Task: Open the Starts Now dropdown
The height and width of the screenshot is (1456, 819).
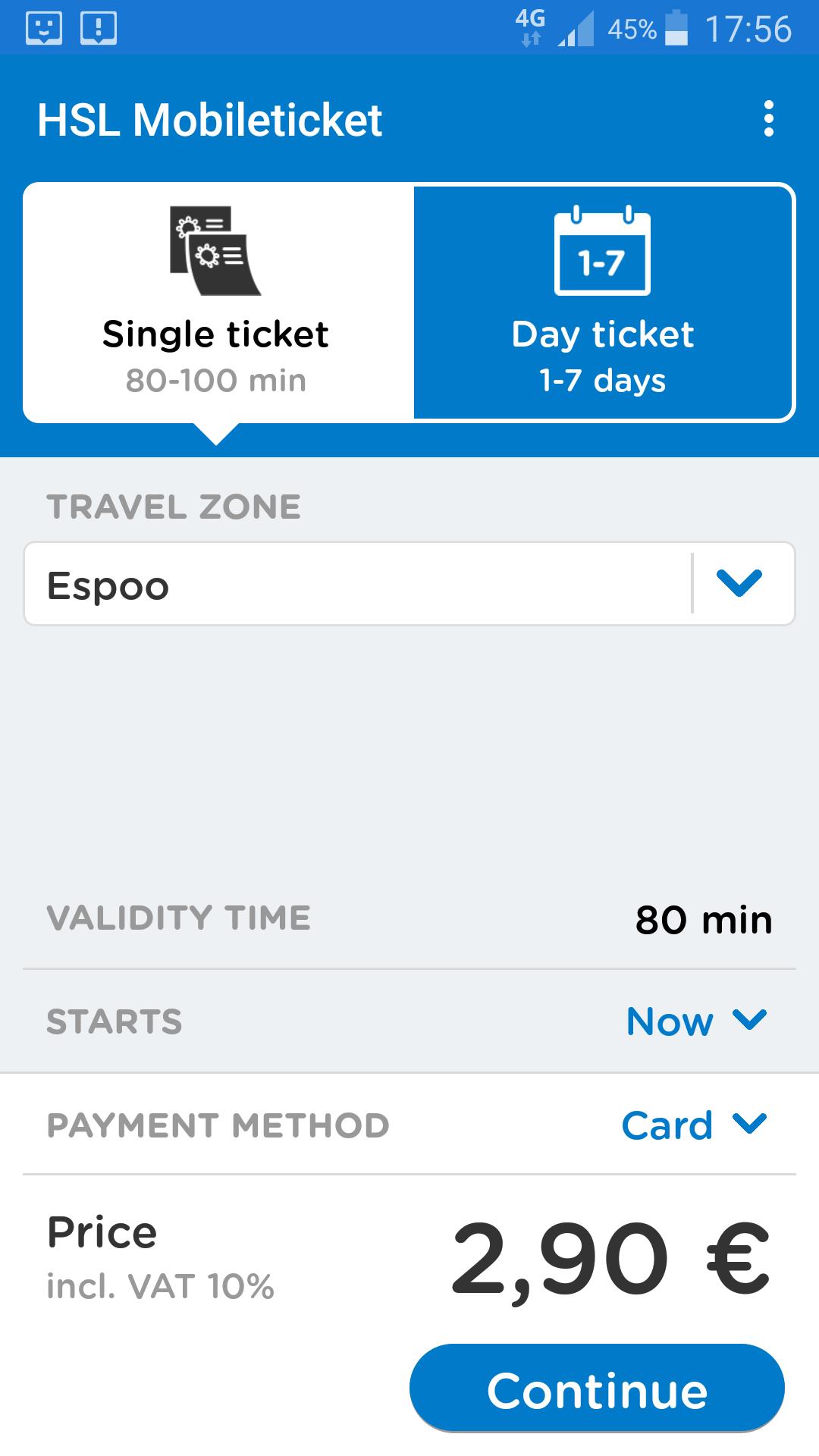Action: pyautogui.click(x=697, y=1021)
